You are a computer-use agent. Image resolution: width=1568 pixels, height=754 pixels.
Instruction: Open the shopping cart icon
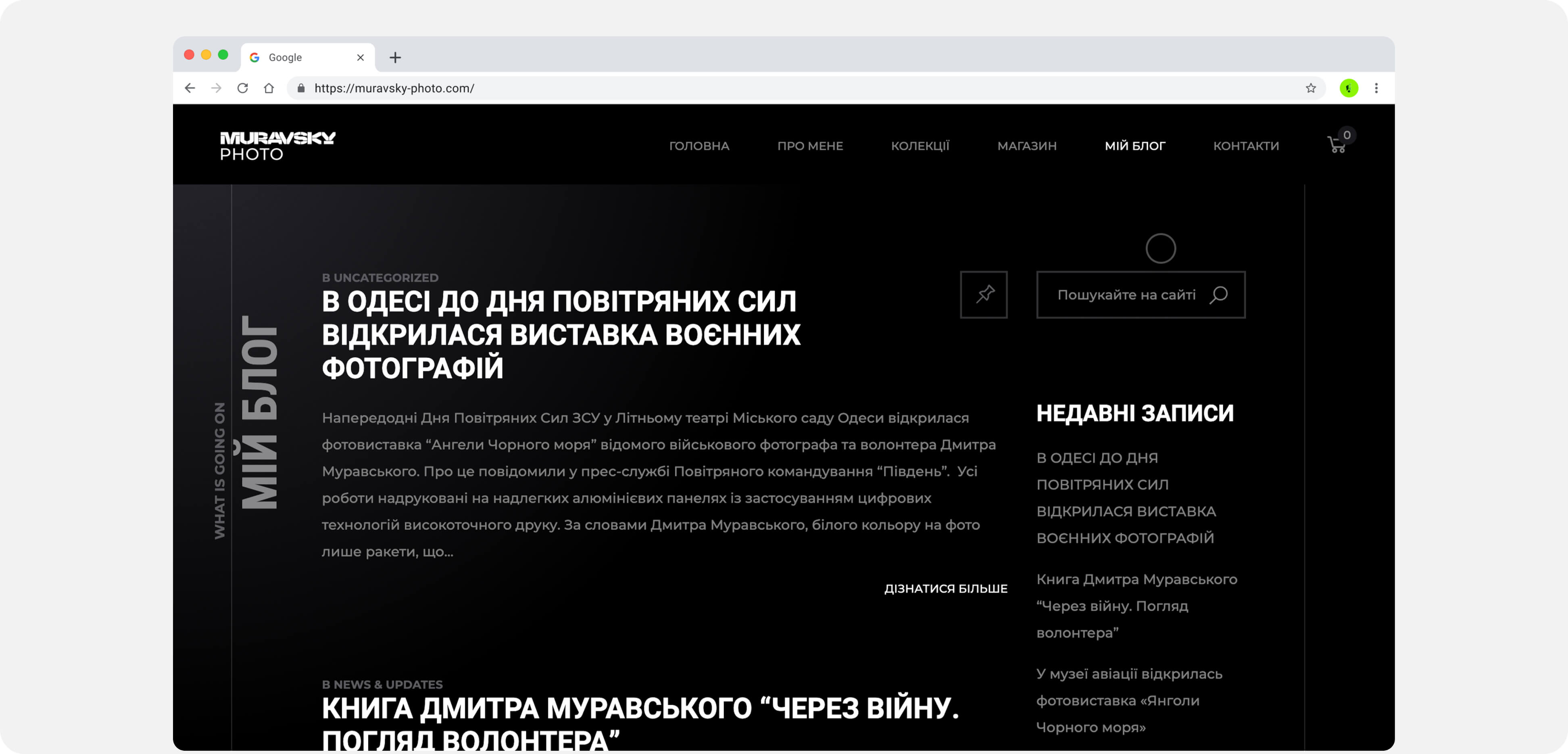pyautogui.click(x=1336, y=145)
